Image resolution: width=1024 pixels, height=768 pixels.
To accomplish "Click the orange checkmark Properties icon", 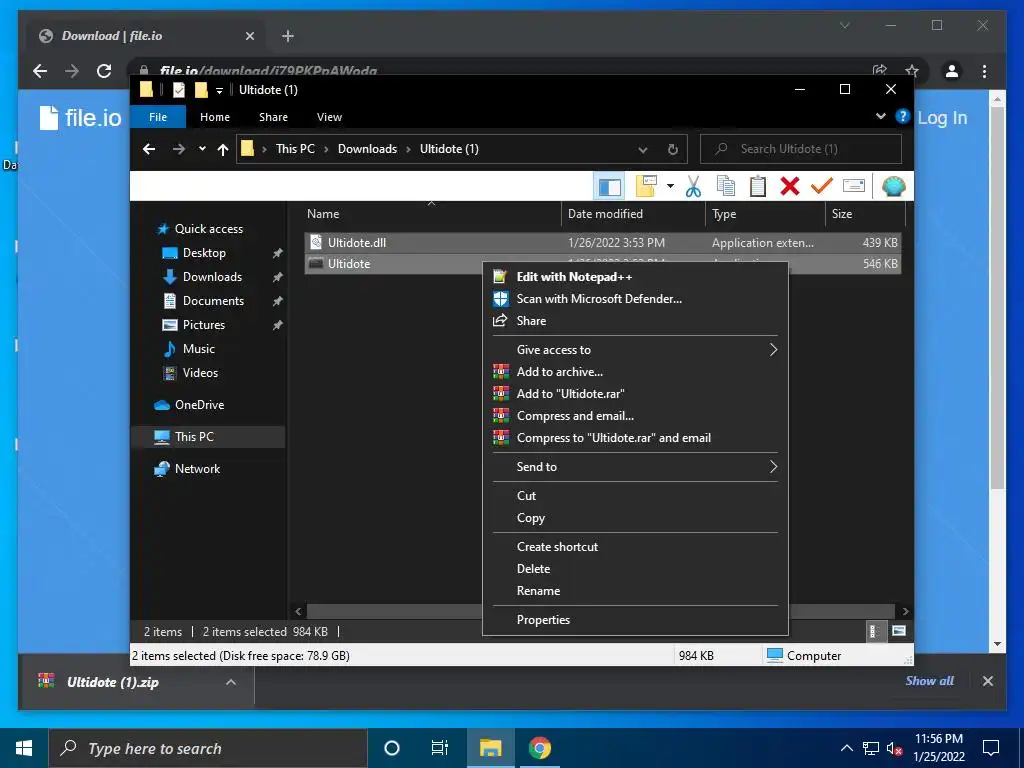I will tap(822, 186).
